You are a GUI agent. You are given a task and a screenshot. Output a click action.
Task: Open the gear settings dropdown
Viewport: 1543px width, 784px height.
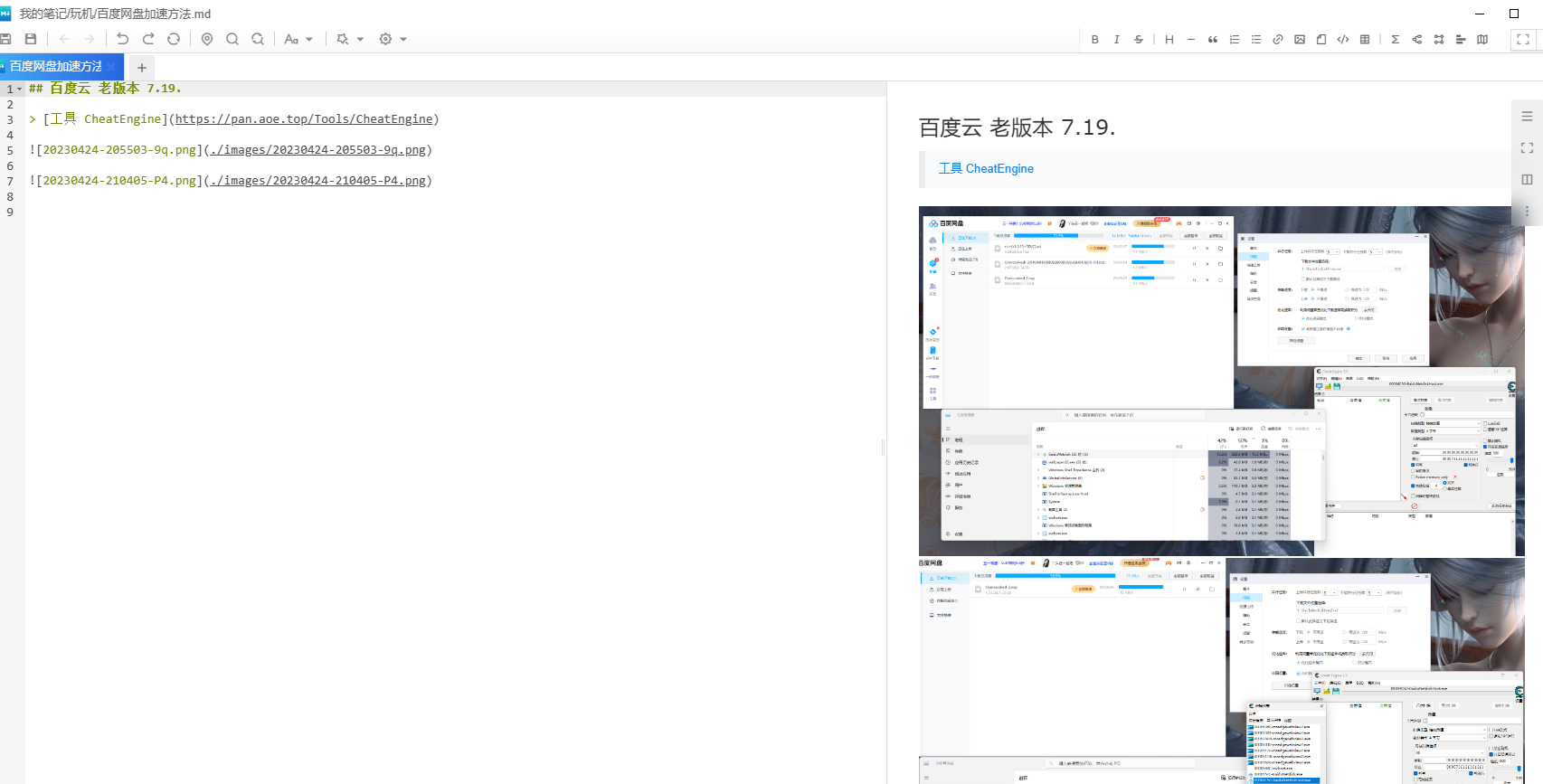pos(393,39)
